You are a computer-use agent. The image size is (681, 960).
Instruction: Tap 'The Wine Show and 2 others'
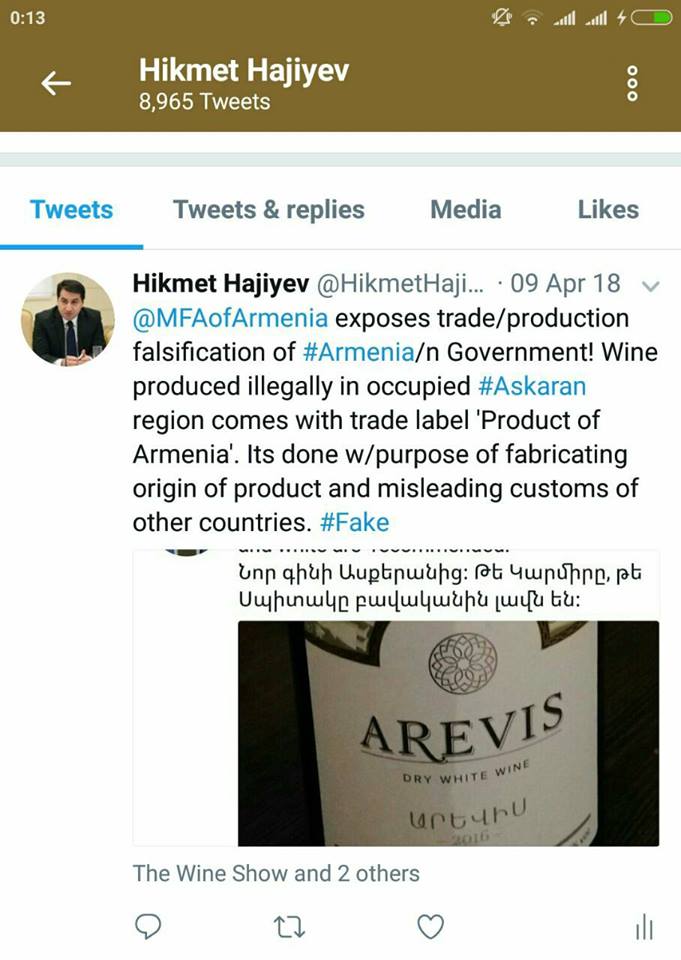click(x=276, y=873)
